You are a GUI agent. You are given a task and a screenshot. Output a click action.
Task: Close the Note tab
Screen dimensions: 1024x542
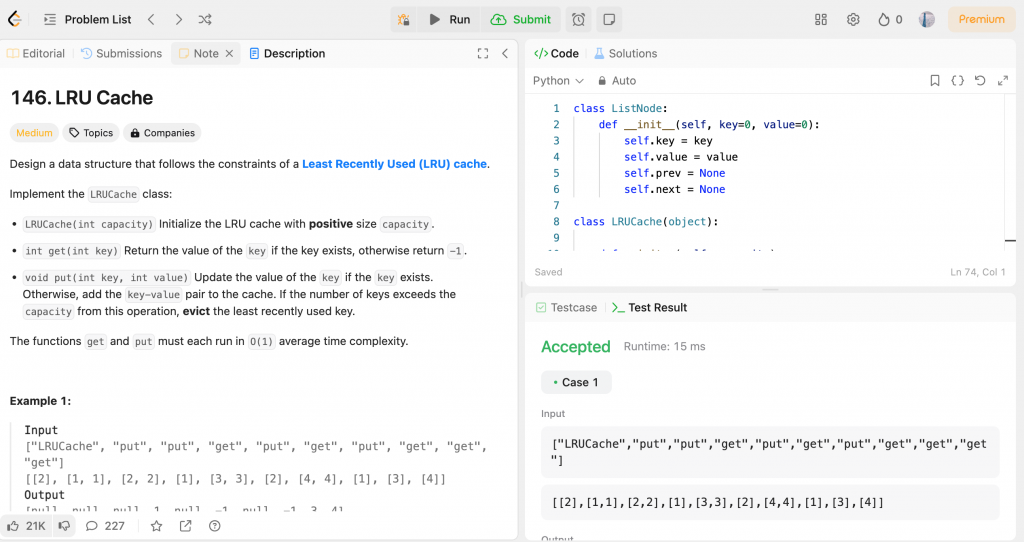[229, 54]
